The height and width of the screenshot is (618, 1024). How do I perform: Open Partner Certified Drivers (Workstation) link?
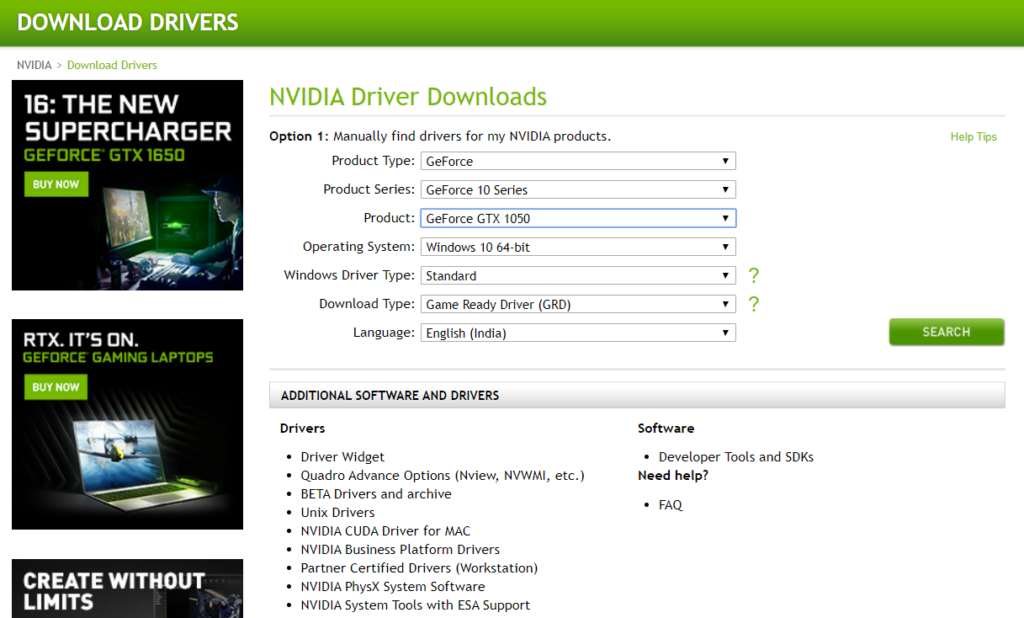[x=419, y=568]
